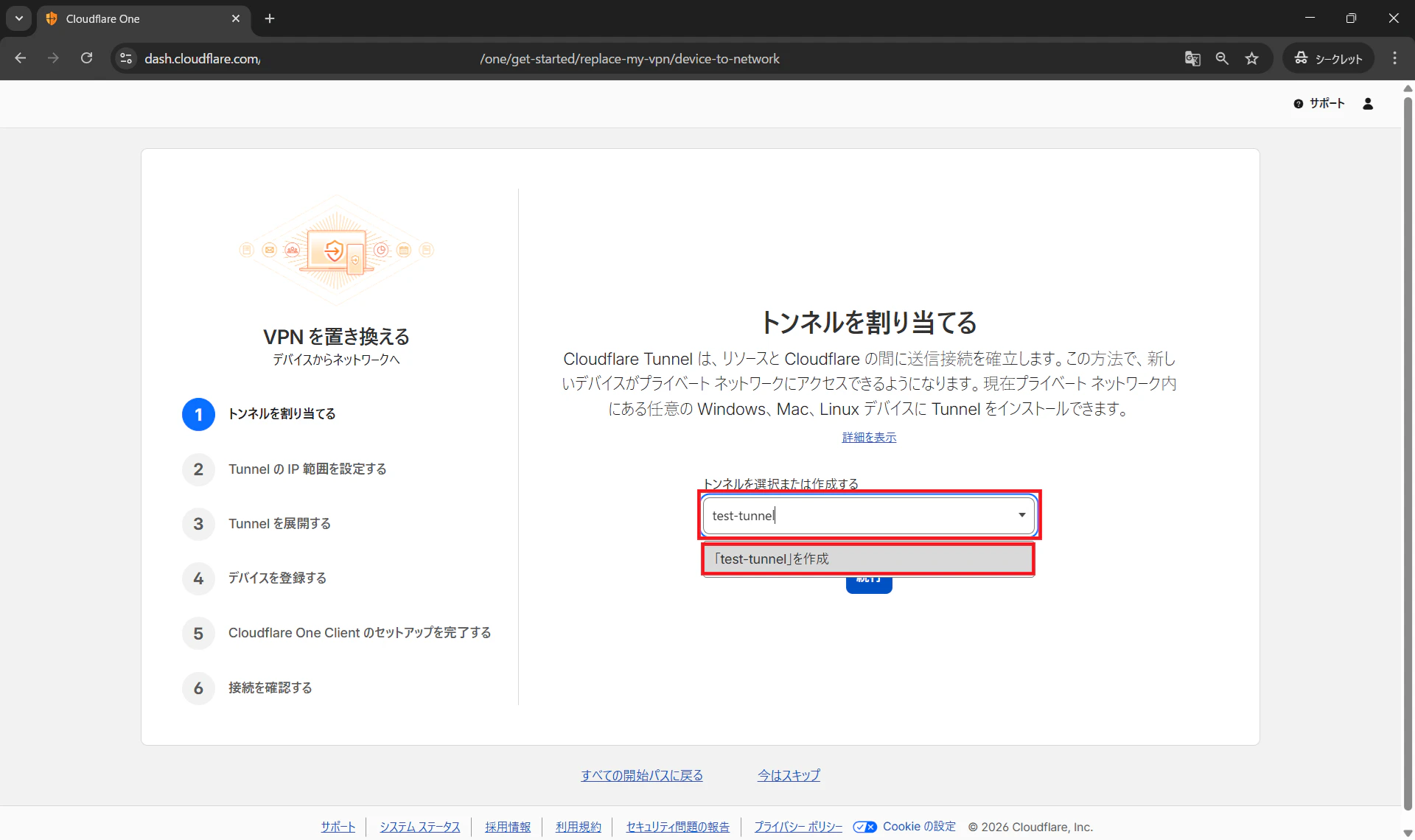Click the シークレット incognito indicator
Viewport: 1415px width, 840px height.
point(1328,58)
